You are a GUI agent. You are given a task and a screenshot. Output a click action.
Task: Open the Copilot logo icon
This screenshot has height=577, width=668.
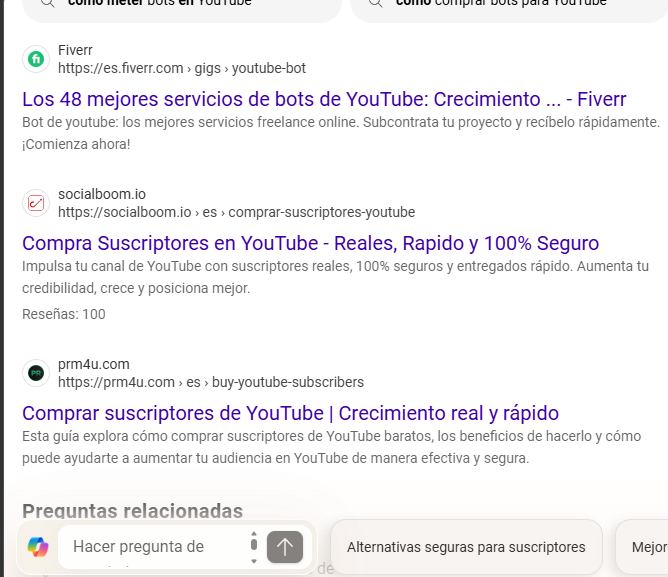[38, 547]
